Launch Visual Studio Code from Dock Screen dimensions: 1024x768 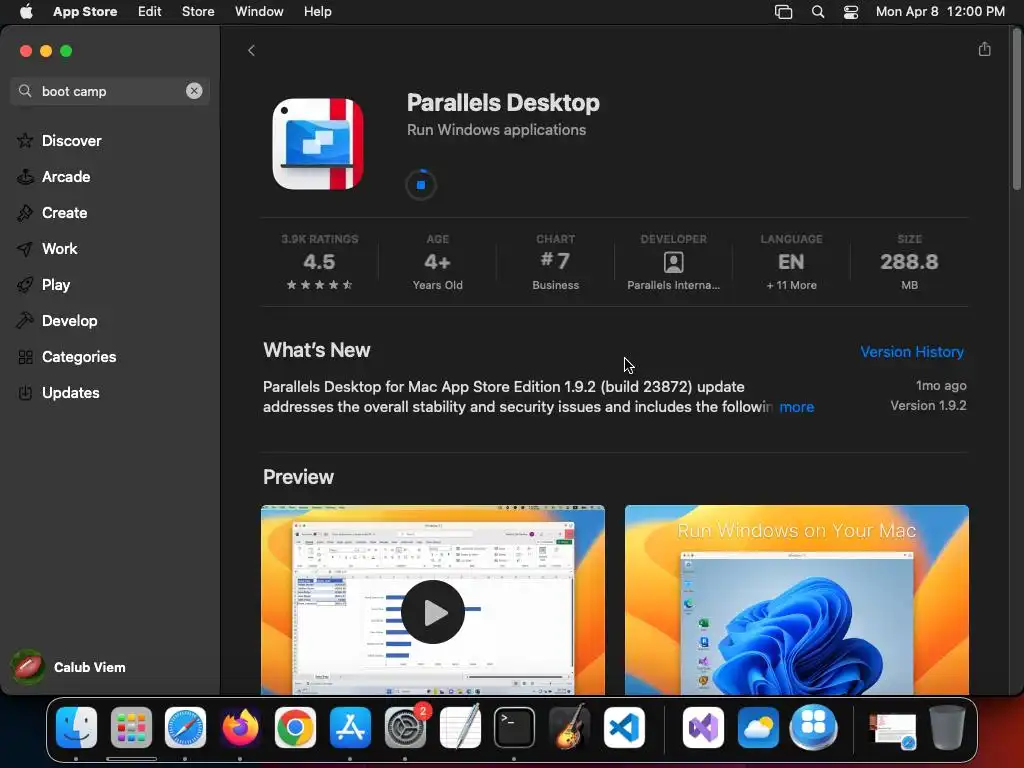(x=624, y=727)
